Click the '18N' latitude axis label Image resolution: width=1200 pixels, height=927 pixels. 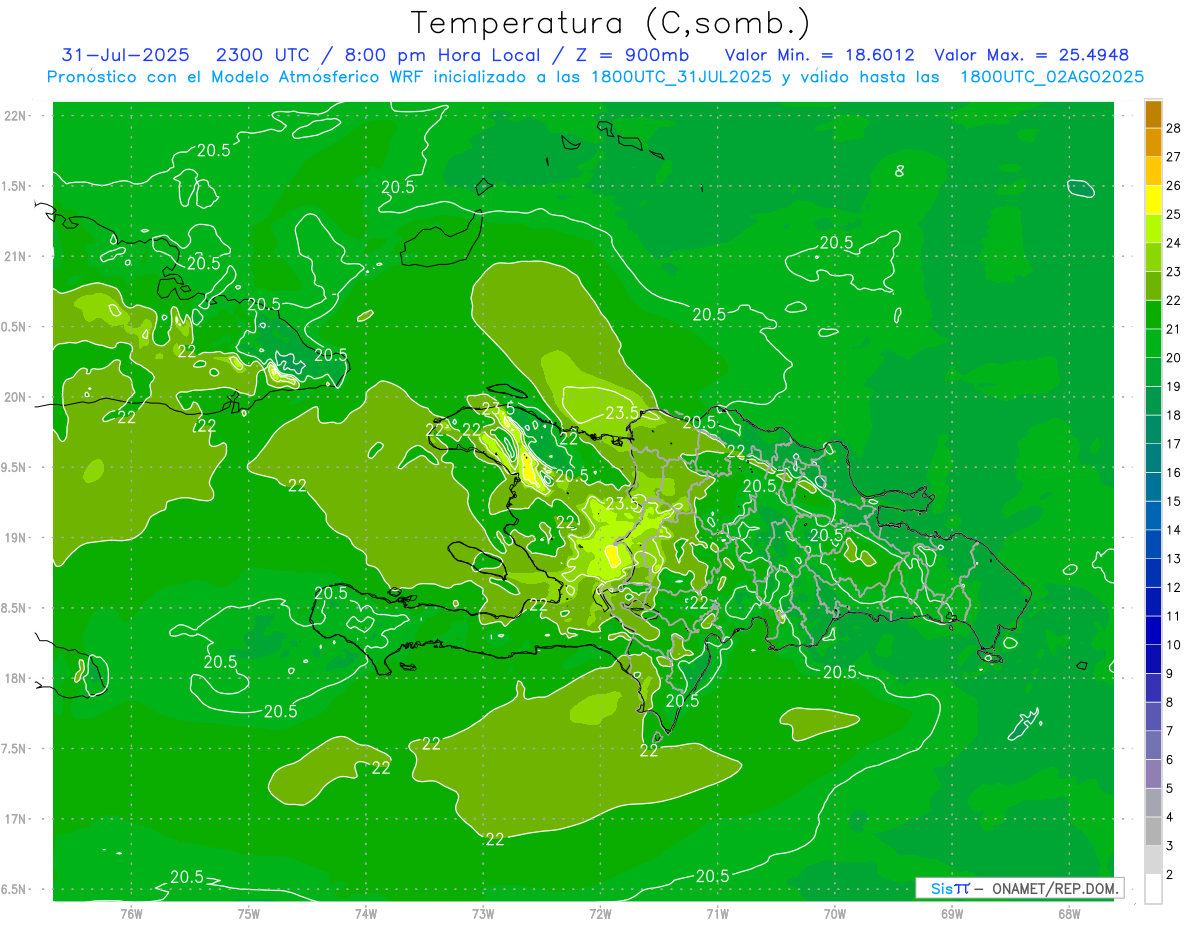(14, 678)
